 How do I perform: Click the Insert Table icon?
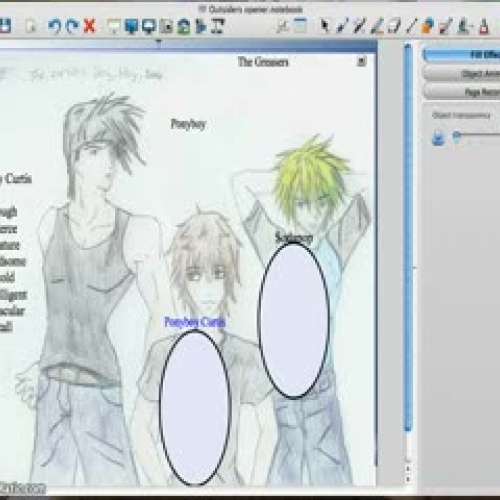pos(201,26)
